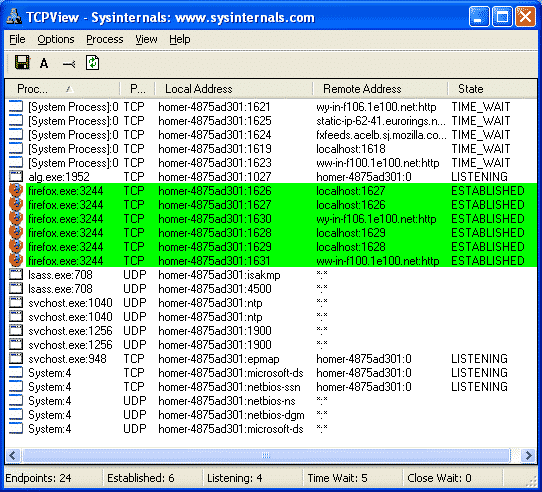
Task: Select remote address localhost:1618
Action: [351, 149]
